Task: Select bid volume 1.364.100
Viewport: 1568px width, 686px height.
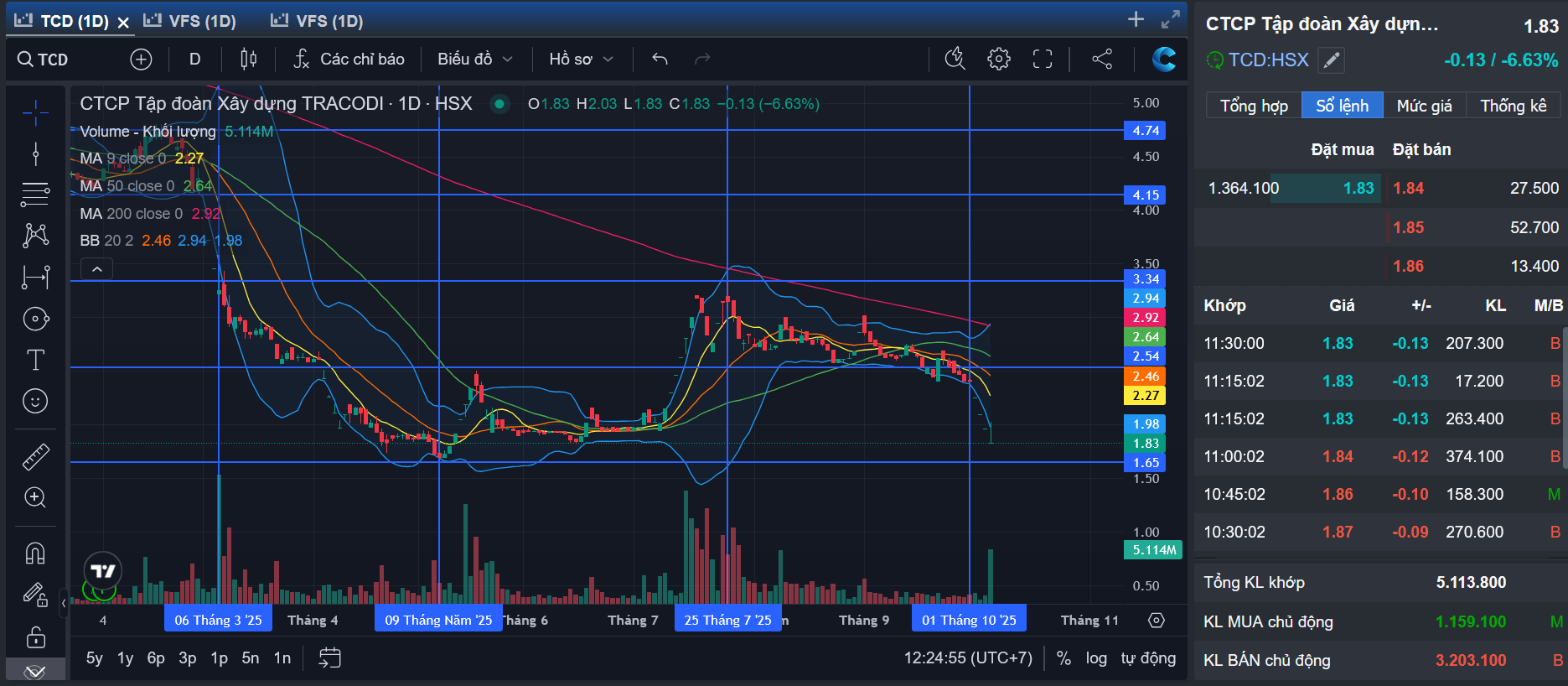Action: [x=1244, y=189]
